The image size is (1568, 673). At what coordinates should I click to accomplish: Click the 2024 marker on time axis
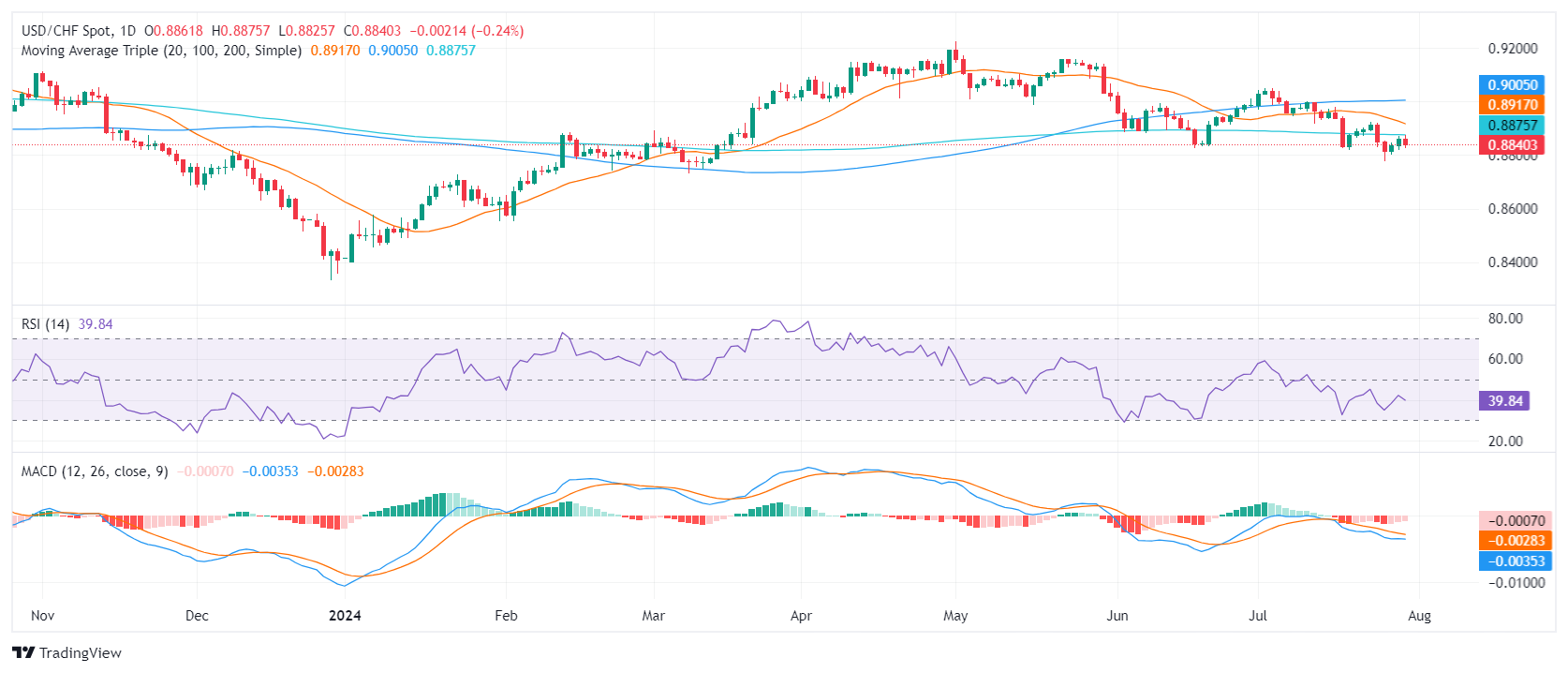tap(345, 616)
